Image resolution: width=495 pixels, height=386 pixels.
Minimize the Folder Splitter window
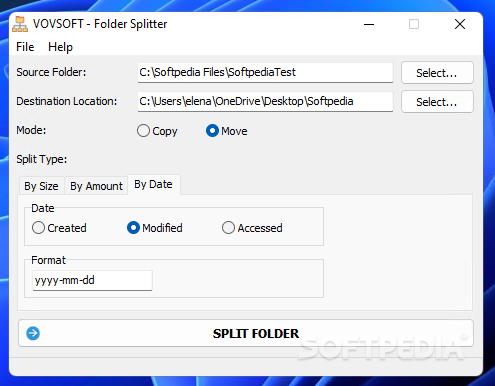point(369,24)
